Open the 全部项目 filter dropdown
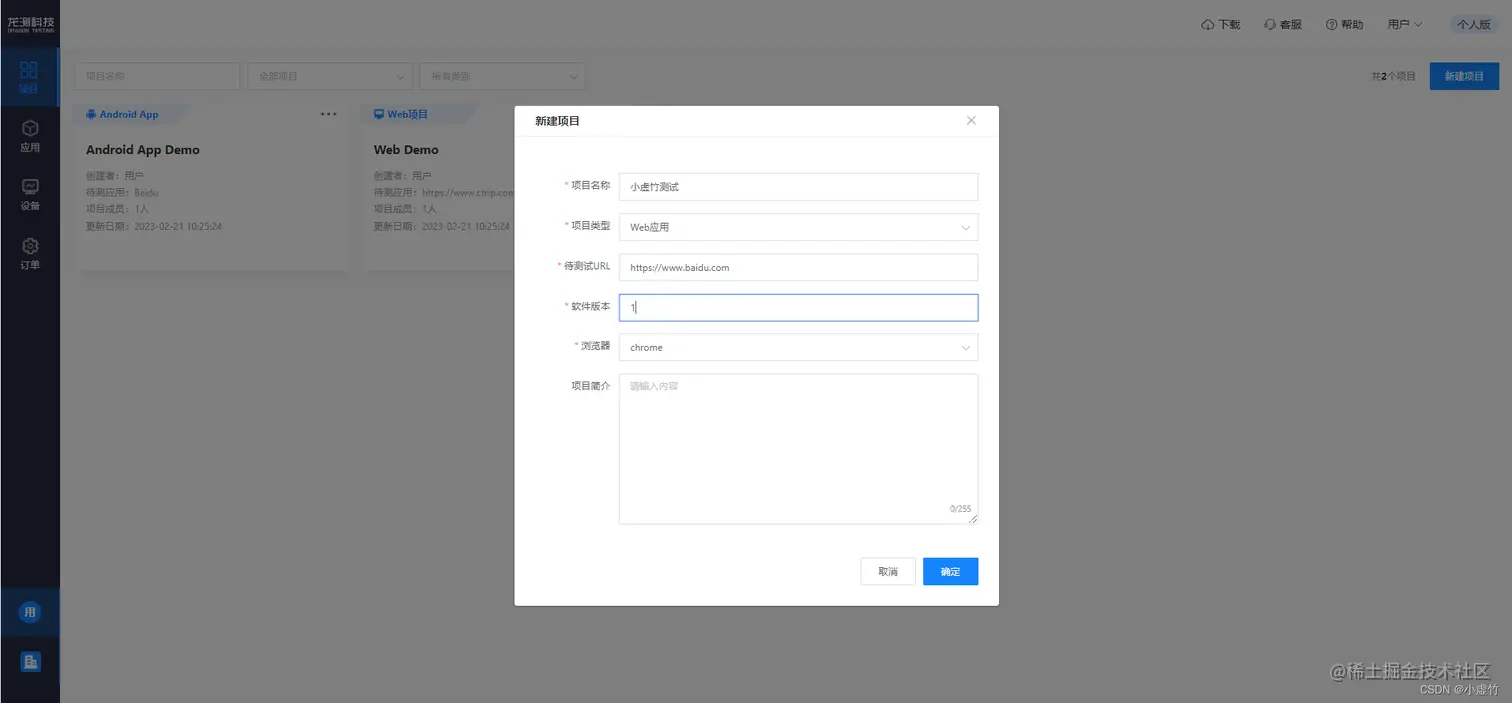1512x703 pixels. click(x=330, y=76)
